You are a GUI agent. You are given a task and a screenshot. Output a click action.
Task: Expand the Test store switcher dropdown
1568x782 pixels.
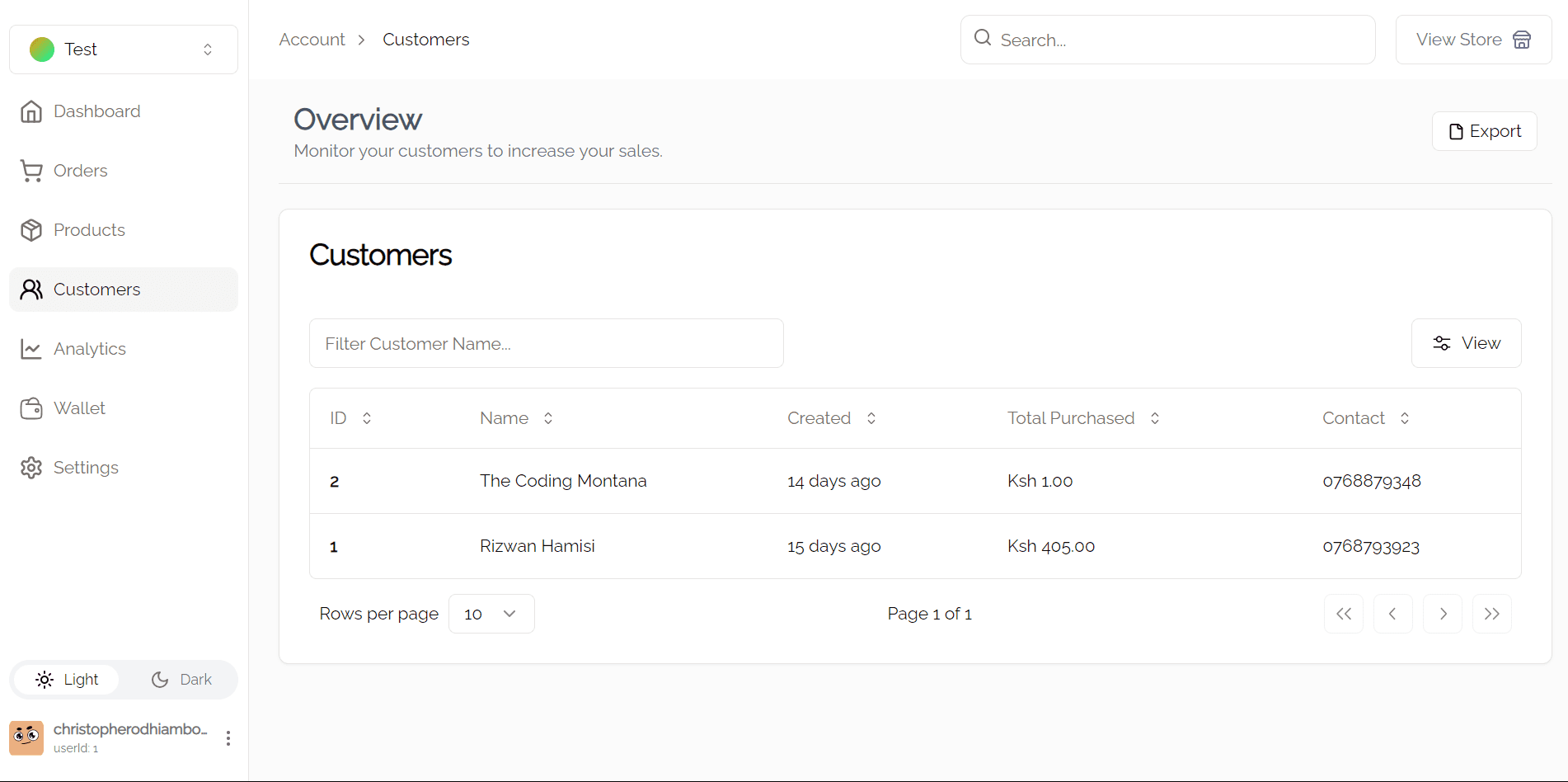[x=124, y=49]
